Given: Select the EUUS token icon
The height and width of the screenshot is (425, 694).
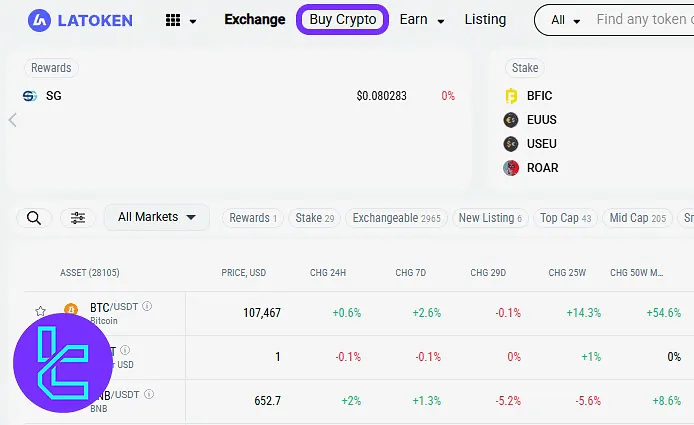Looking at the screenshot, I should (511, 120).
